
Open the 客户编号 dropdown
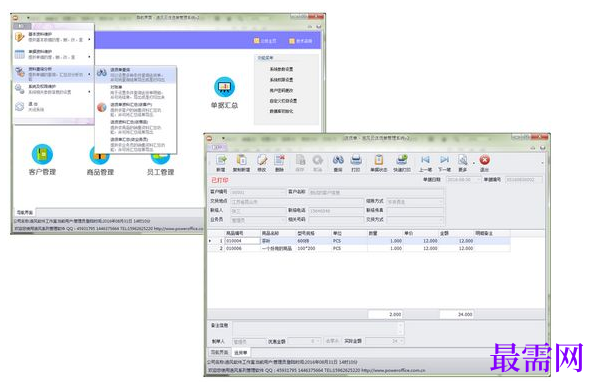point(283,192)
